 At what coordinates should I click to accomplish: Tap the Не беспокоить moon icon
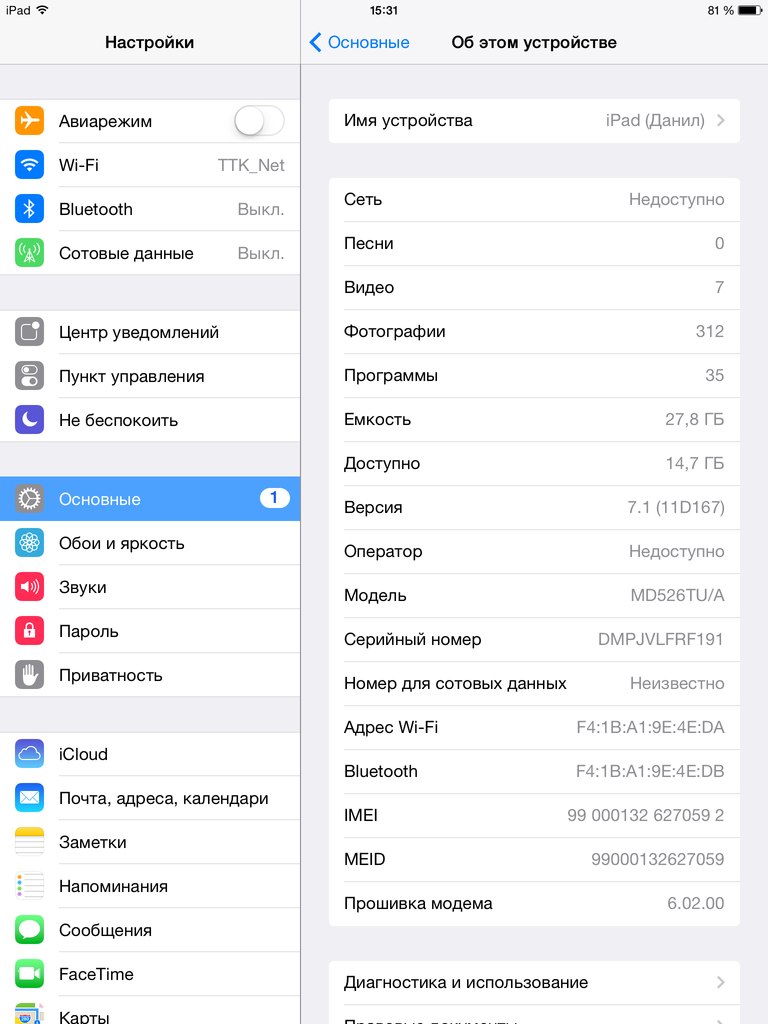tap(29, 420)
